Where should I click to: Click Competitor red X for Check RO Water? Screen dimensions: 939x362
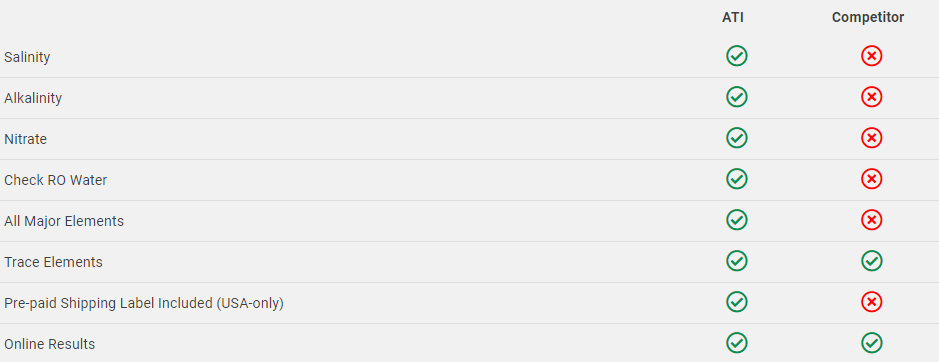tap(871, 179)
